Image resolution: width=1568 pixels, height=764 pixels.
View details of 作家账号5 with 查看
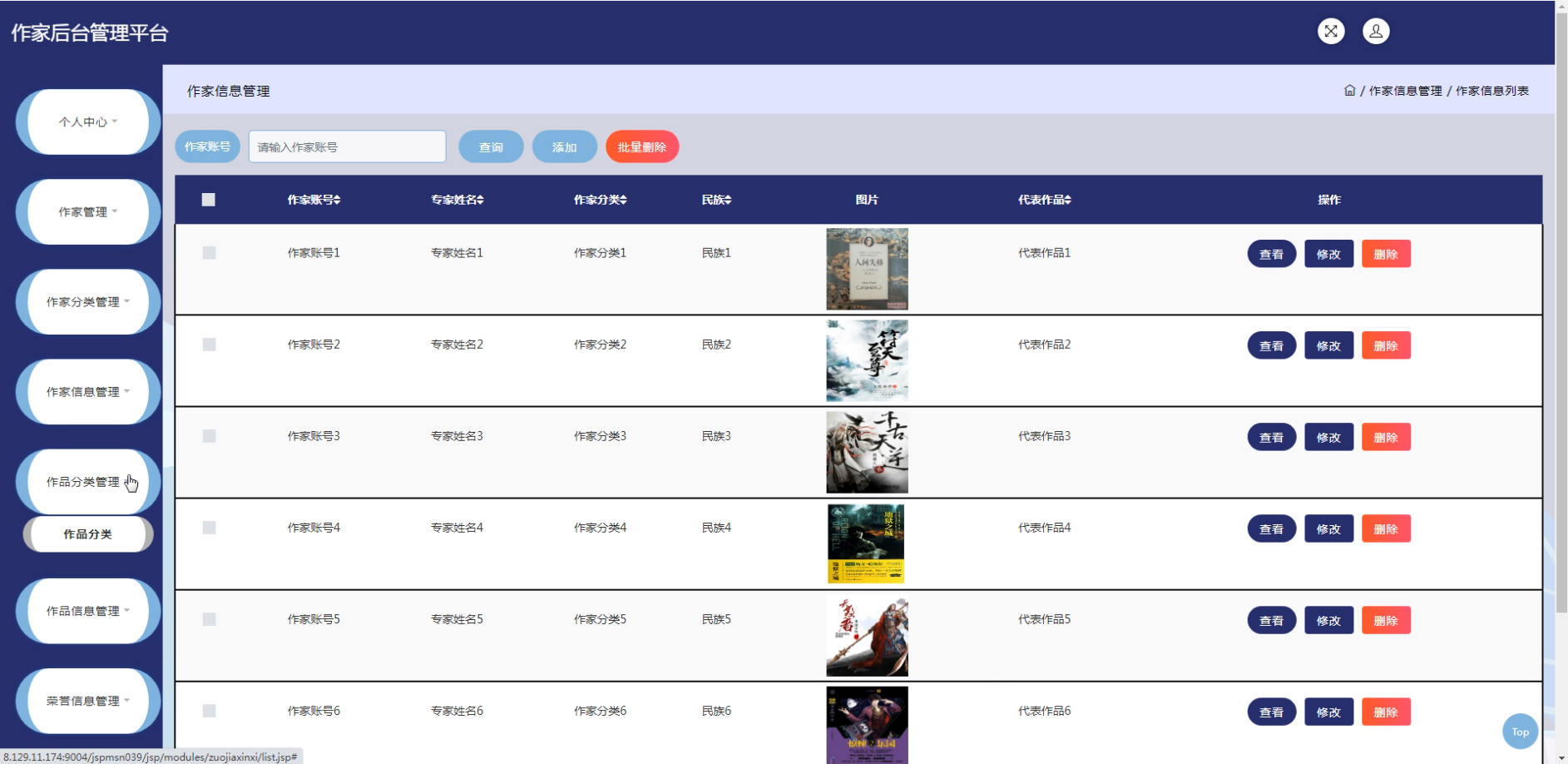[x=1272, y=620]
